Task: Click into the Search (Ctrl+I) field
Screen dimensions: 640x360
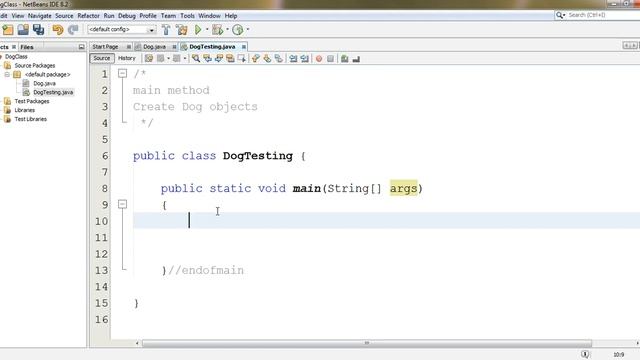Action: (x=602, y=15)
